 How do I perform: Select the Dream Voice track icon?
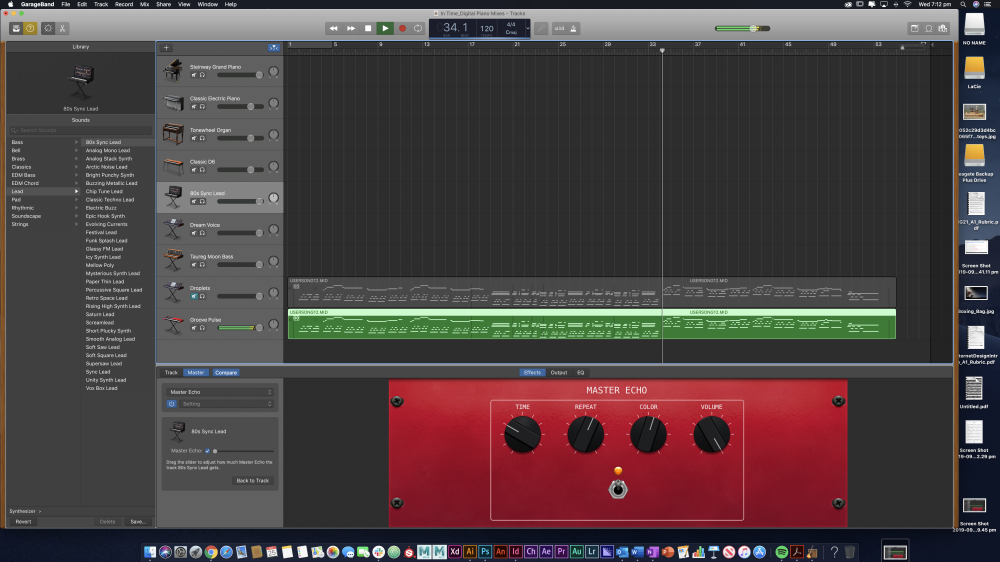coord(173,229)
